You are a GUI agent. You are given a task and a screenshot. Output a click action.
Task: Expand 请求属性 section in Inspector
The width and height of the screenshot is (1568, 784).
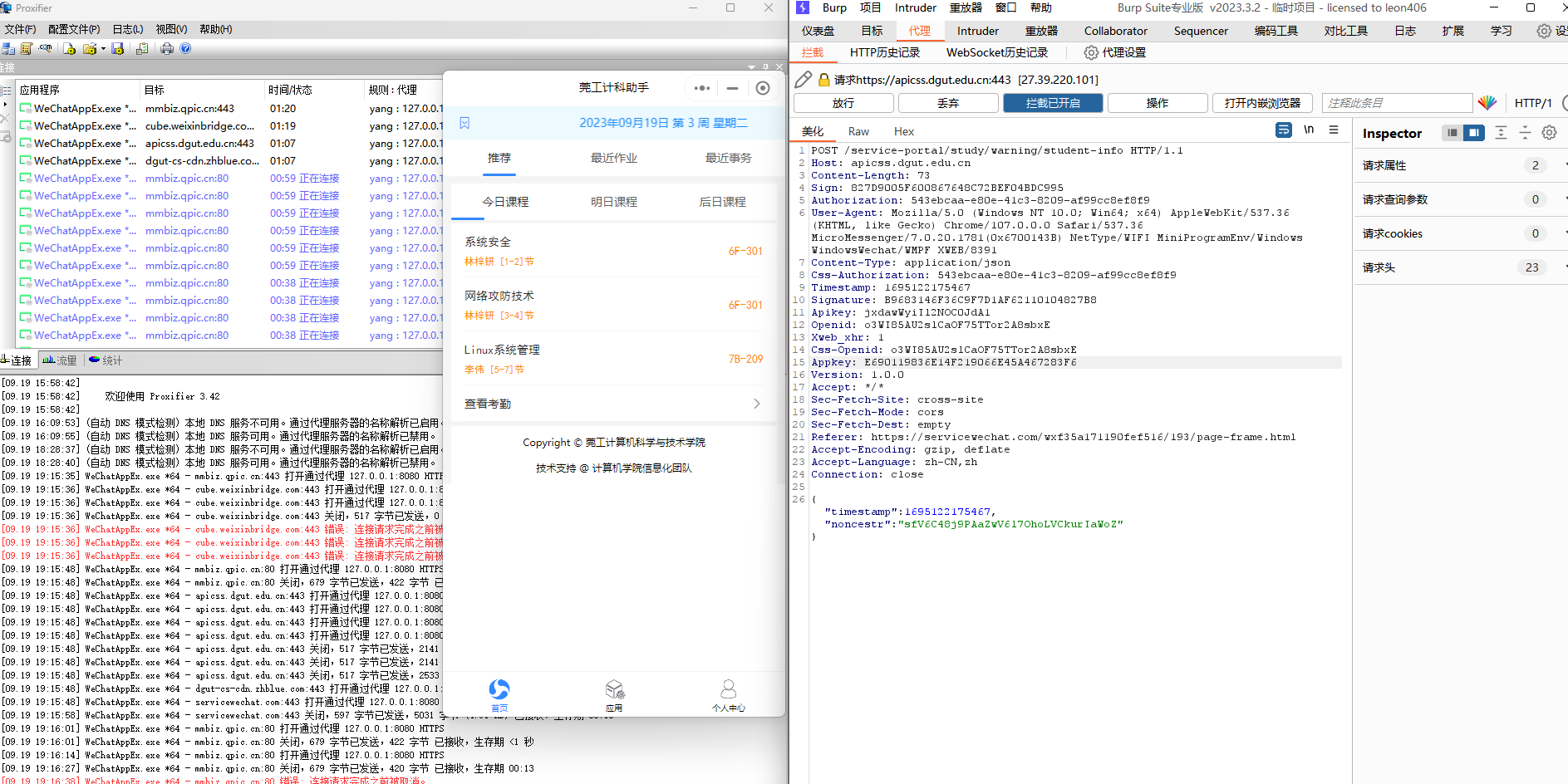[1459, 165]
